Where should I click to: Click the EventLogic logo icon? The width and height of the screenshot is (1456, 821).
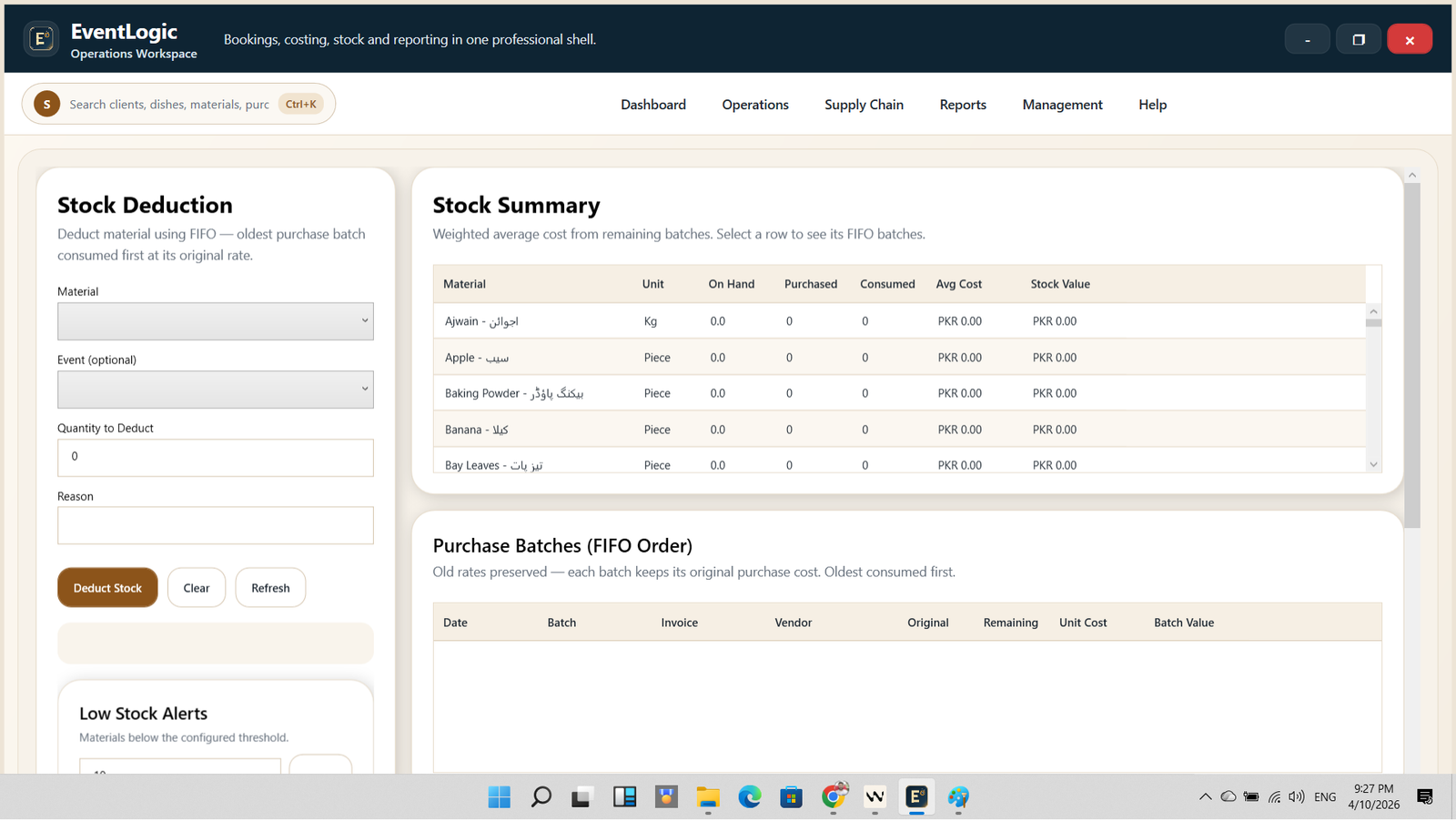click(41, 38)
